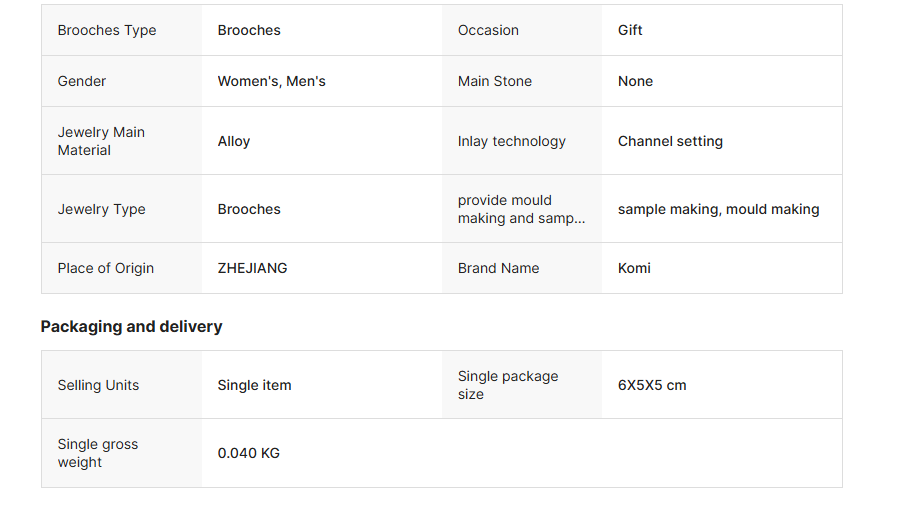
Task: Click the truncated "provide mould making and samp..." label
Action: point(521,209)
